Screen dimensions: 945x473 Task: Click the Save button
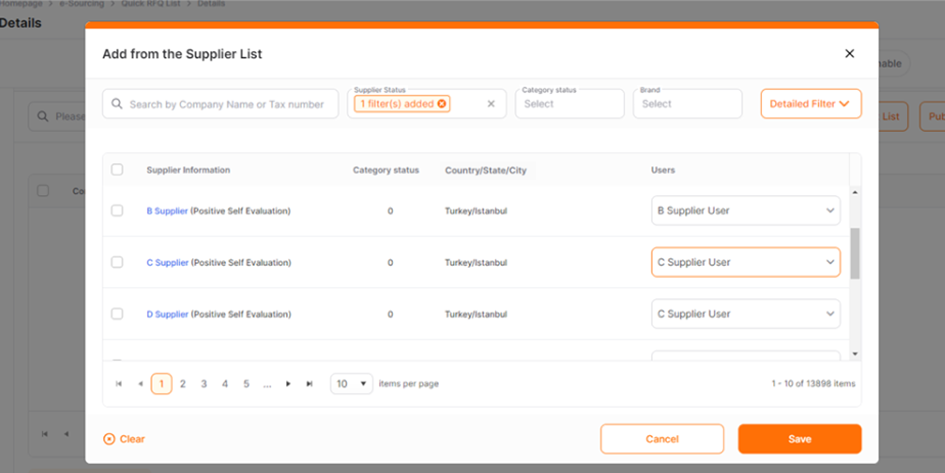[x=800, y=439]
